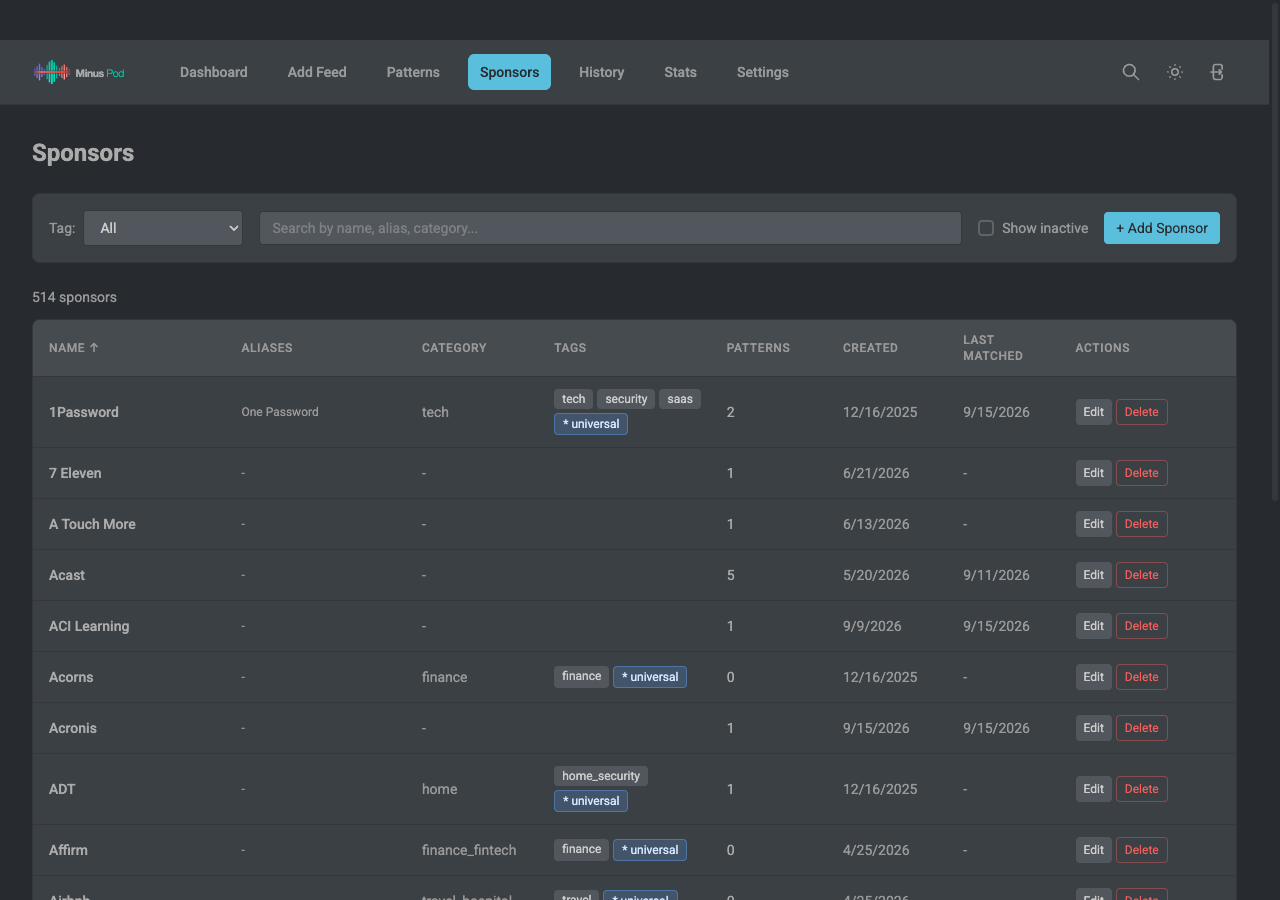Delete the A Touch More sponsor
This screenshot has height=900, width=1280.
pos(1141,524)
